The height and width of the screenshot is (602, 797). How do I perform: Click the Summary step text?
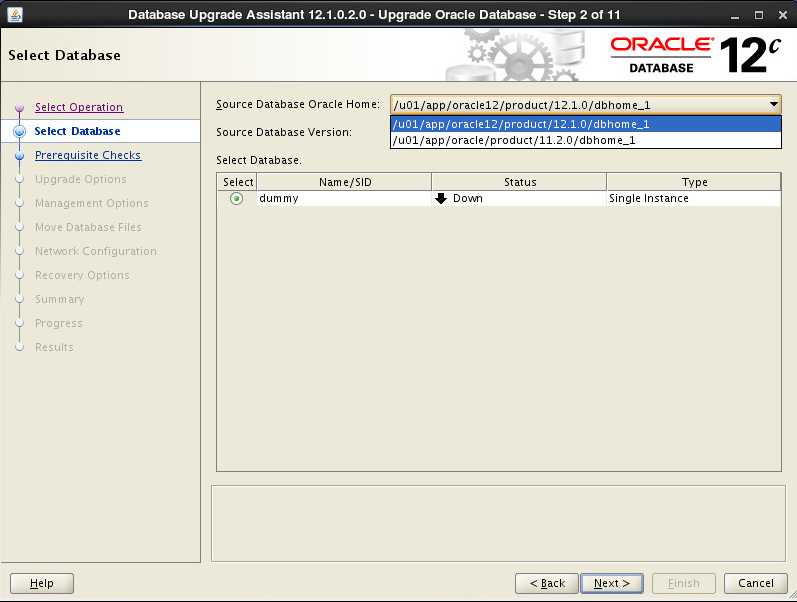pos(59,299)
